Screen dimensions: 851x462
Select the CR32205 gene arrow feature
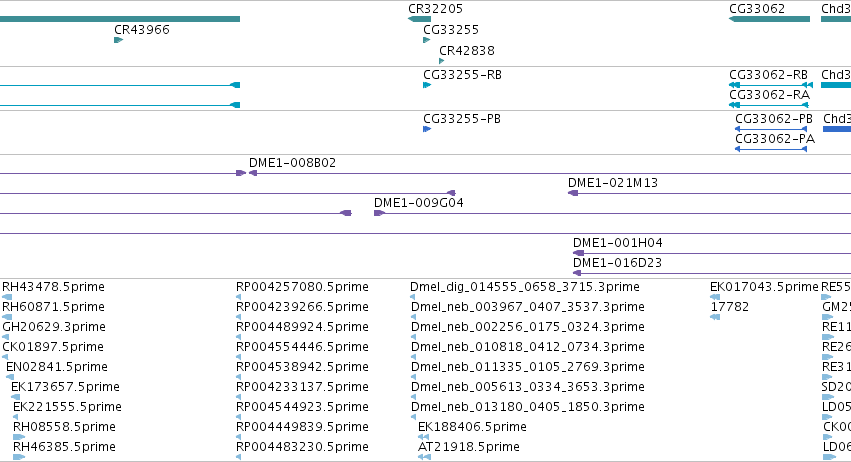(420, 19)
